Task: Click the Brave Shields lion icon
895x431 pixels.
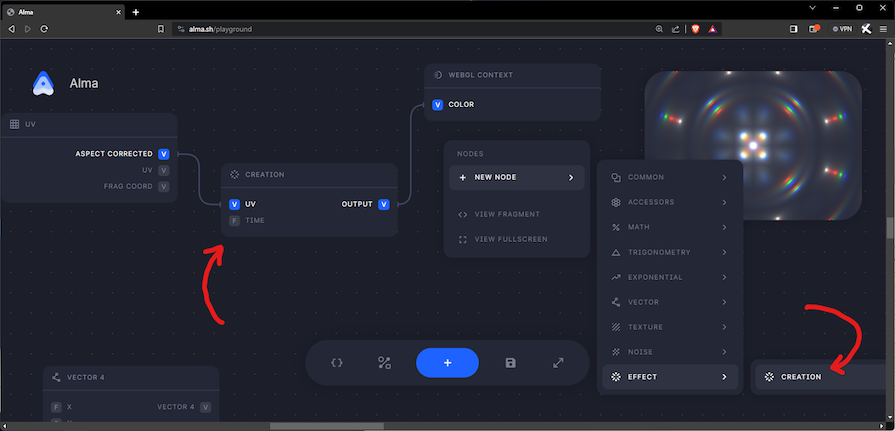Action: click(695, 29)
